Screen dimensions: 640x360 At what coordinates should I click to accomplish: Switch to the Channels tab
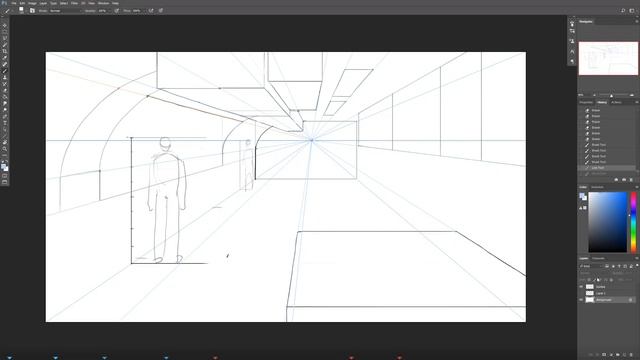pyautogui.click(x=598, y=258)
